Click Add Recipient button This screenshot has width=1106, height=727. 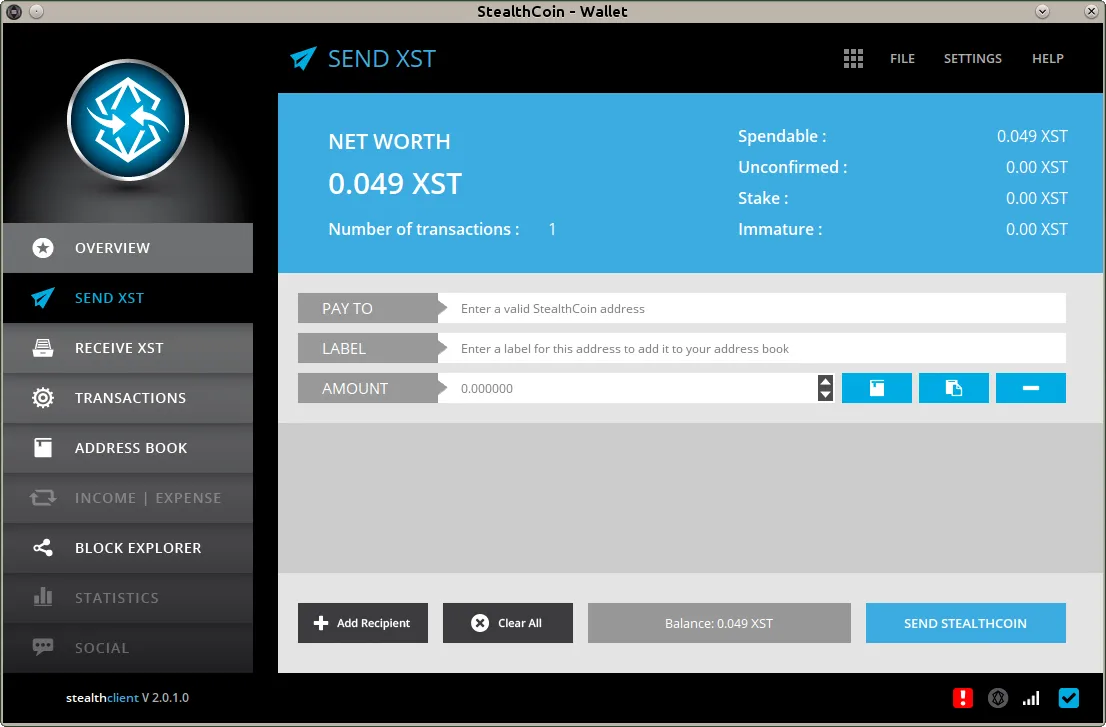coord(363,623)
